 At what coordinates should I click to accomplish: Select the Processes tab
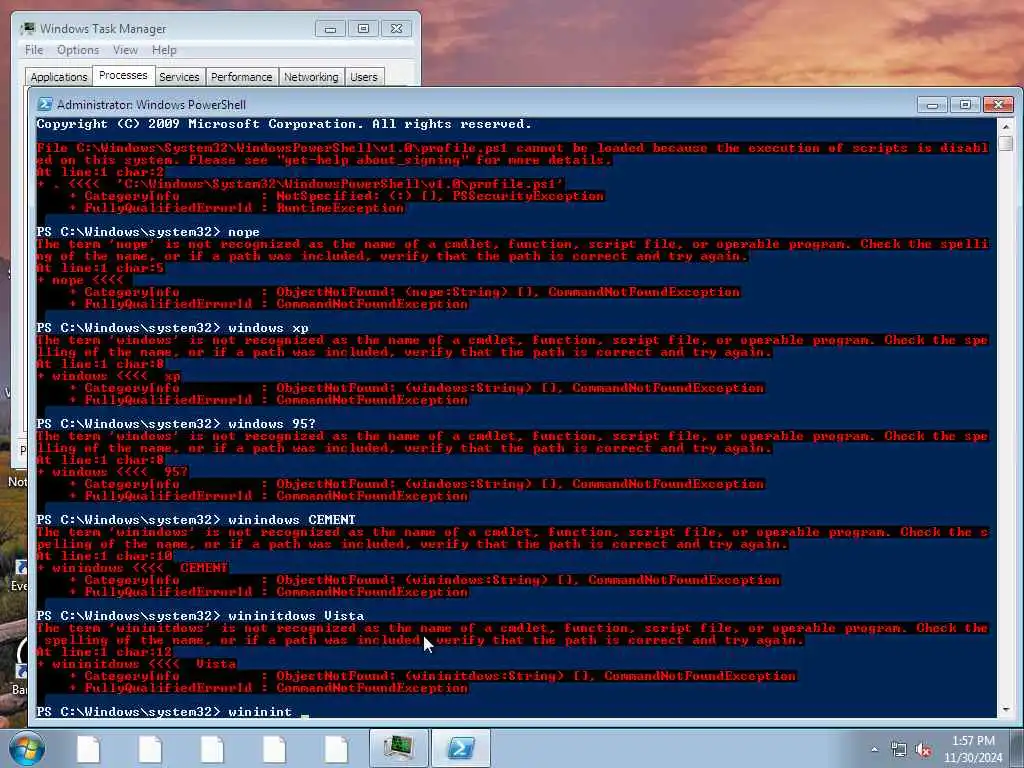point(123,75)
